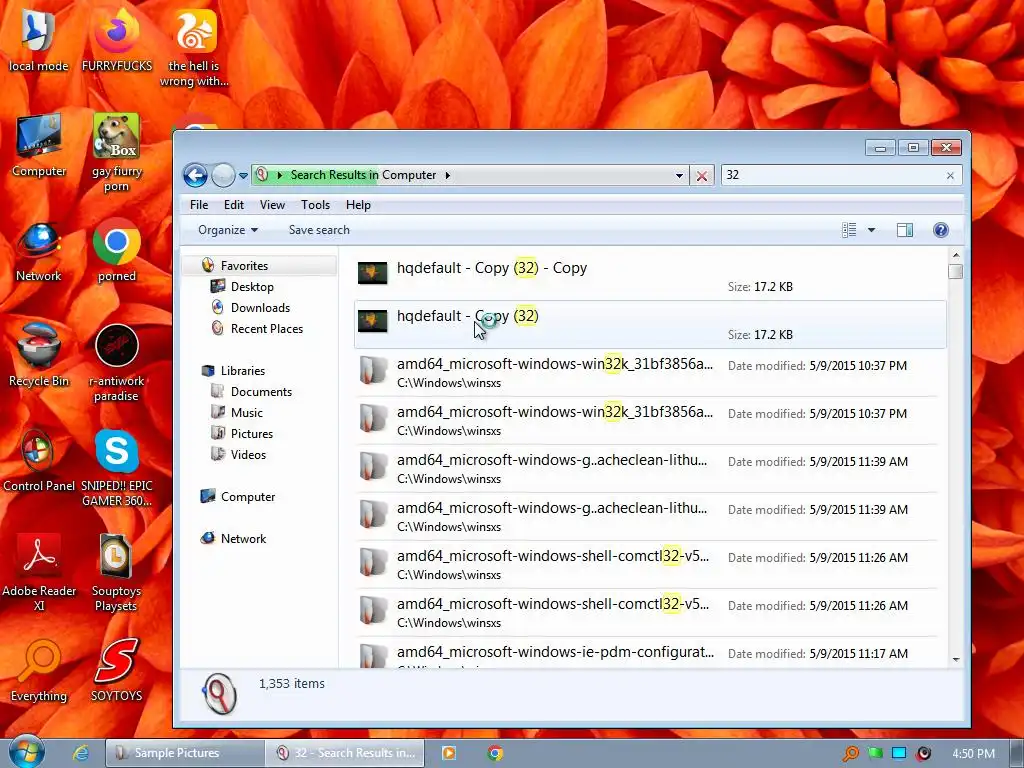The image size is (1024, 768).
Task: Open the Network desktop icon
Action: [39, 251]
